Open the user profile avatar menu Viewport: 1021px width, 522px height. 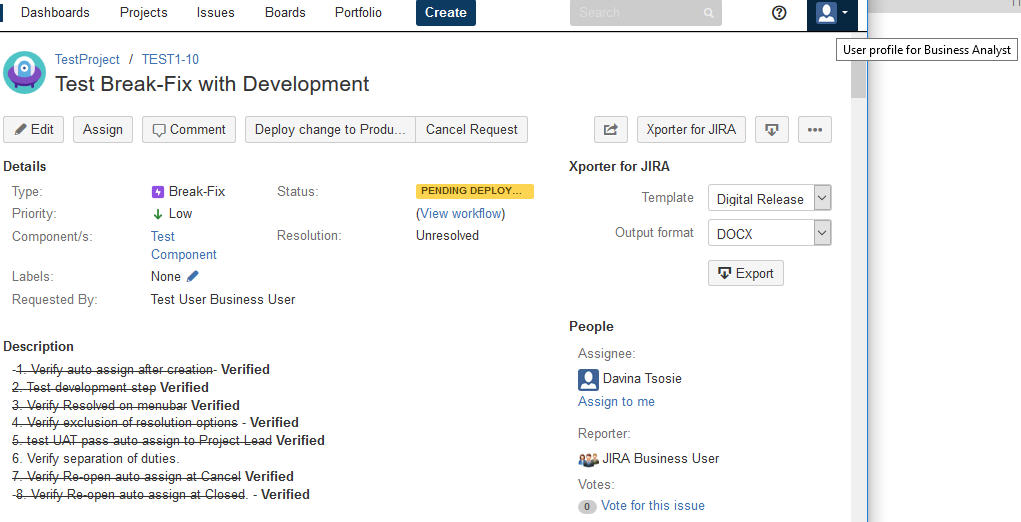coord(832,13)
